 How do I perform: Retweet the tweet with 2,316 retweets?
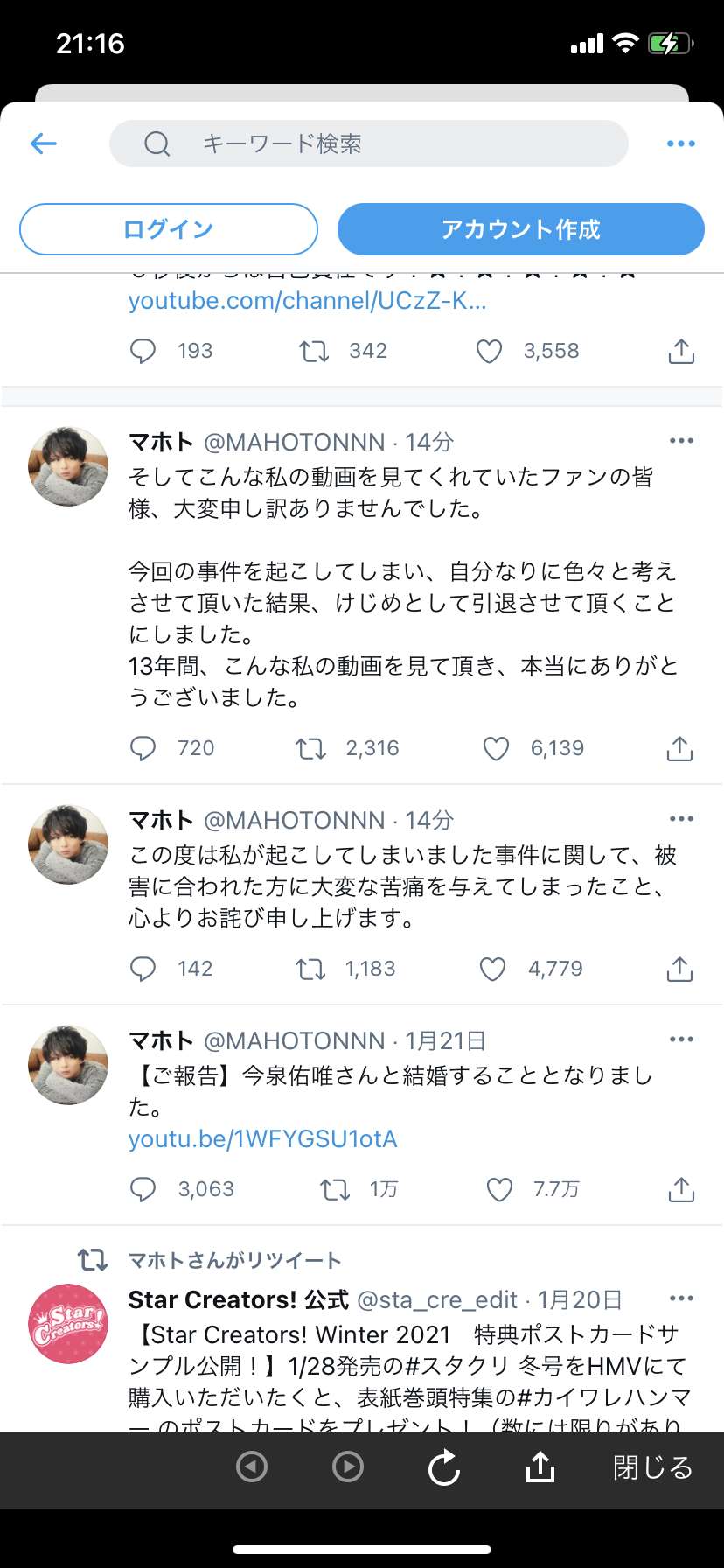(x=310, y=748)
